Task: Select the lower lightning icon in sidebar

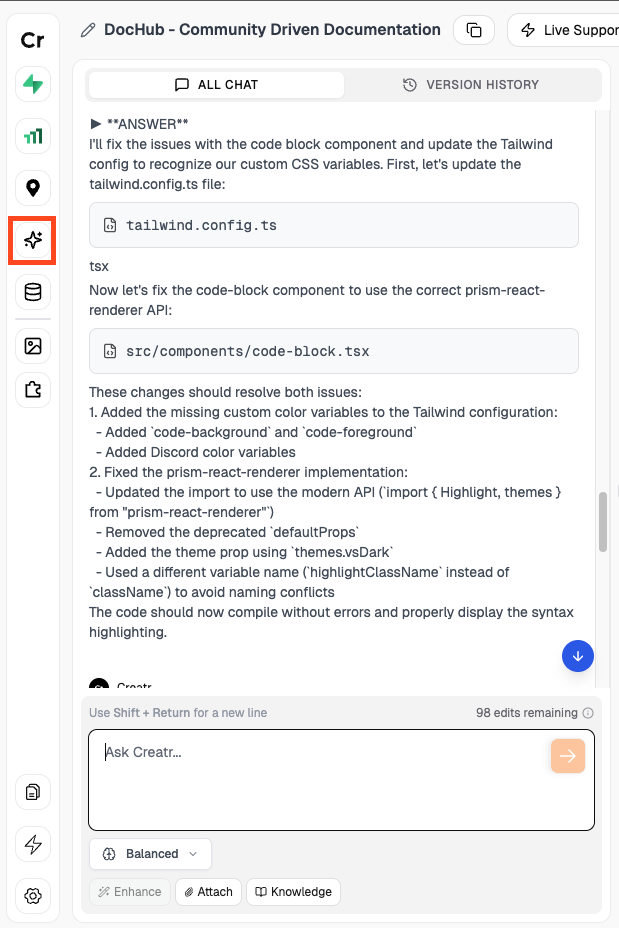Action: [32, 844]
